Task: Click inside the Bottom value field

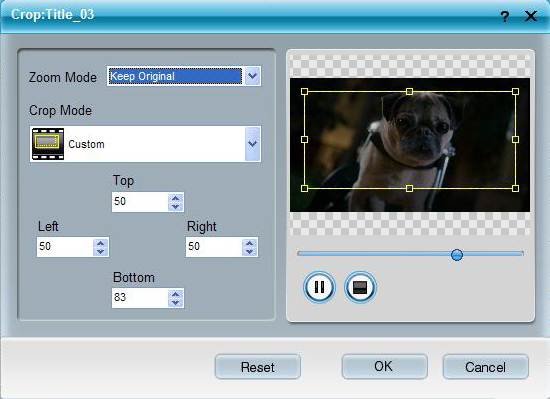Action: pos(140,298)
